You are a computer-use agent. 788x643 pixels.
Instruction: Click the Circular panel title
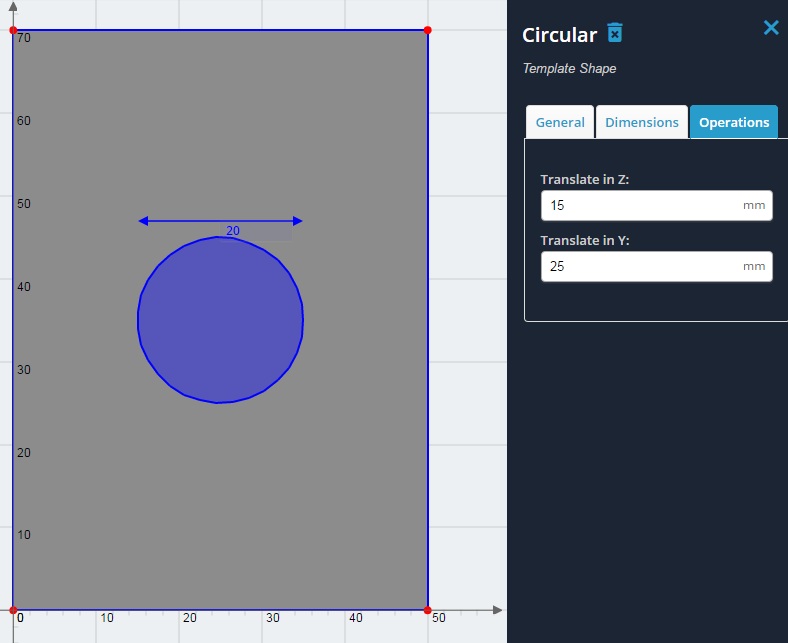click(x=559, y=35)
